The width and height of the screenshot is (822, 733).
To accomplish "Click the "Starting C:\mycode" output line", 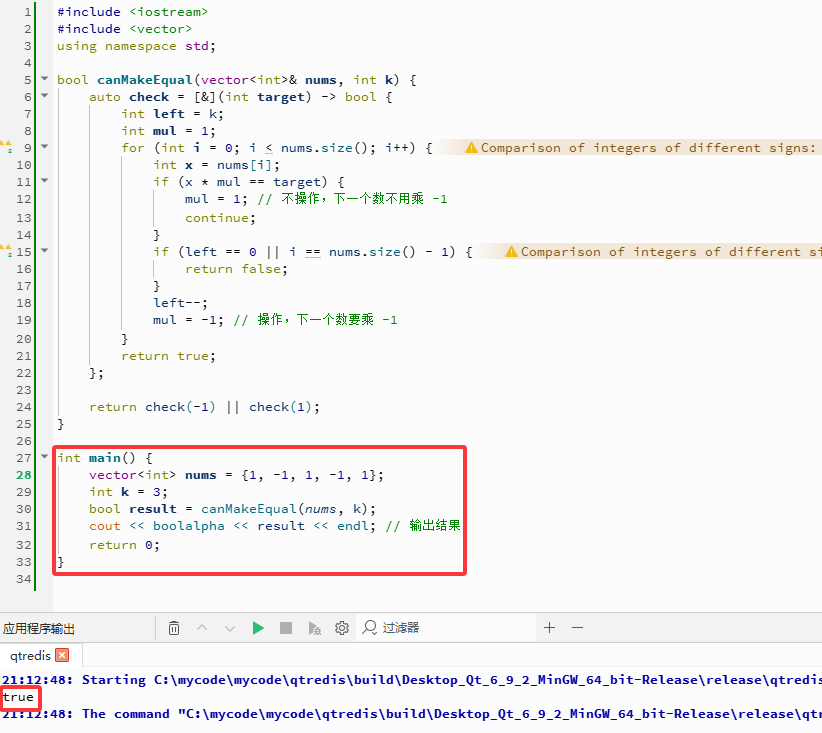I will point(412,680).
